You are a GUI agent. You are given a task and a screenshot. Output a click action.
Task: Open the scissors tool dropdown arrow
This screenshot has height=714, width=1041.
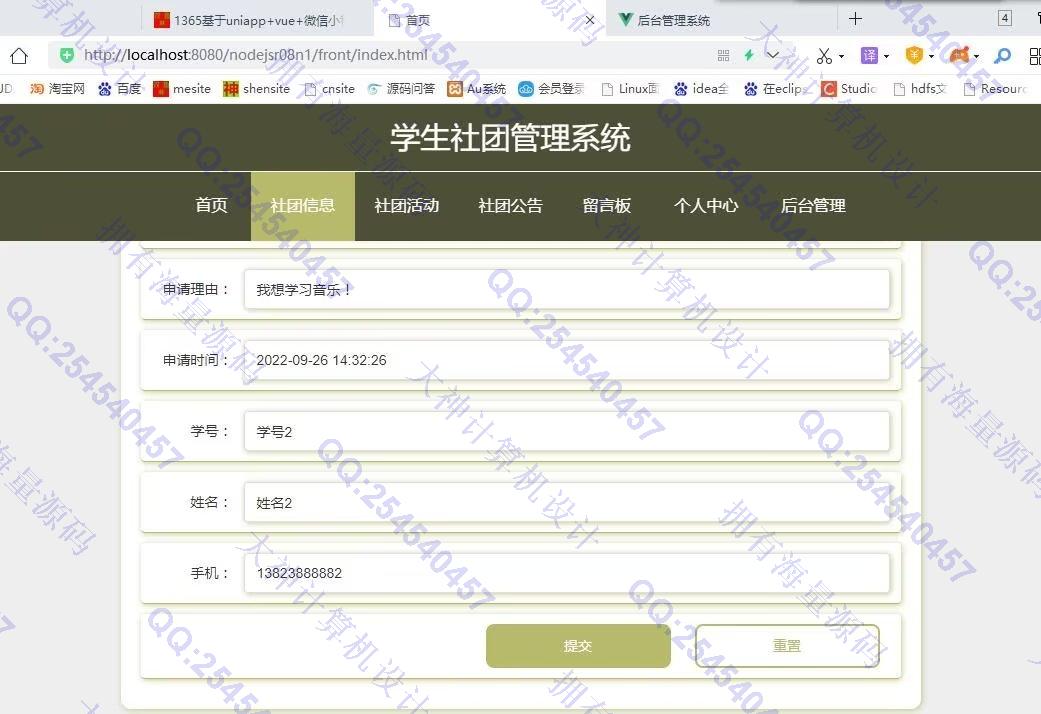coord(842,56)
